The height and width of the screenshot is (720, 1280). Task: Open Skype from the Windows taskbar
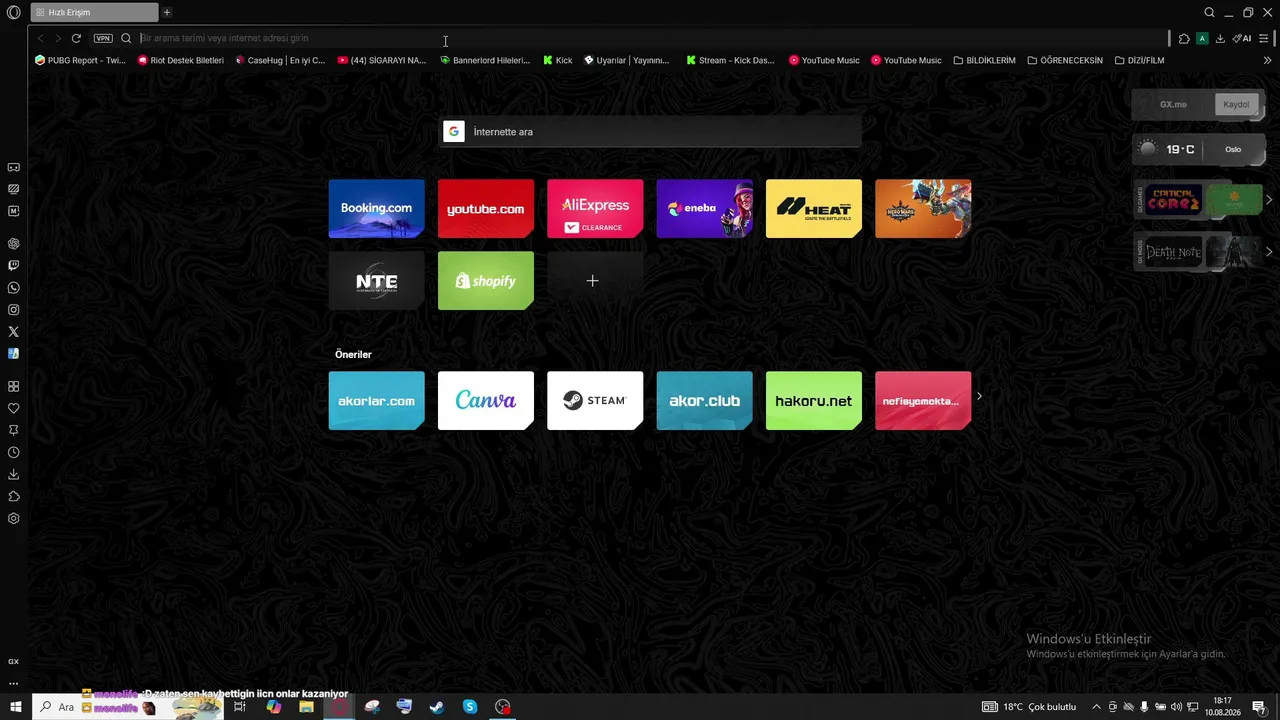coord(470,707)
